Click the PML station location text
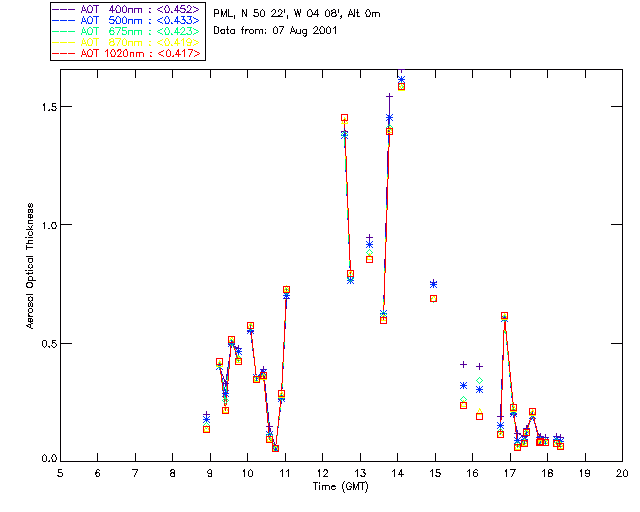Image resolution: width=640 pixels, height=512 pixels. tap(297, 14)
